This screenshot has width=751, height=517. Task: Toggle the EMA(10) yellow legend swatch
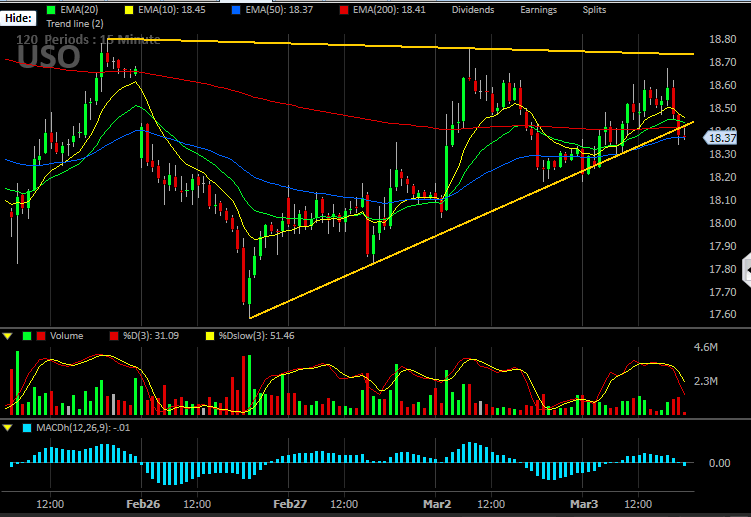point(129,10)
